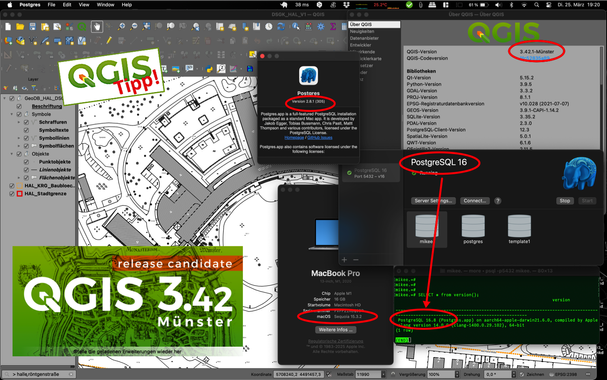Toggle the Symboltexte layer checkbox
Image resolution: width=607 pixels, height=380 pixels.
[x=26, y=130]
